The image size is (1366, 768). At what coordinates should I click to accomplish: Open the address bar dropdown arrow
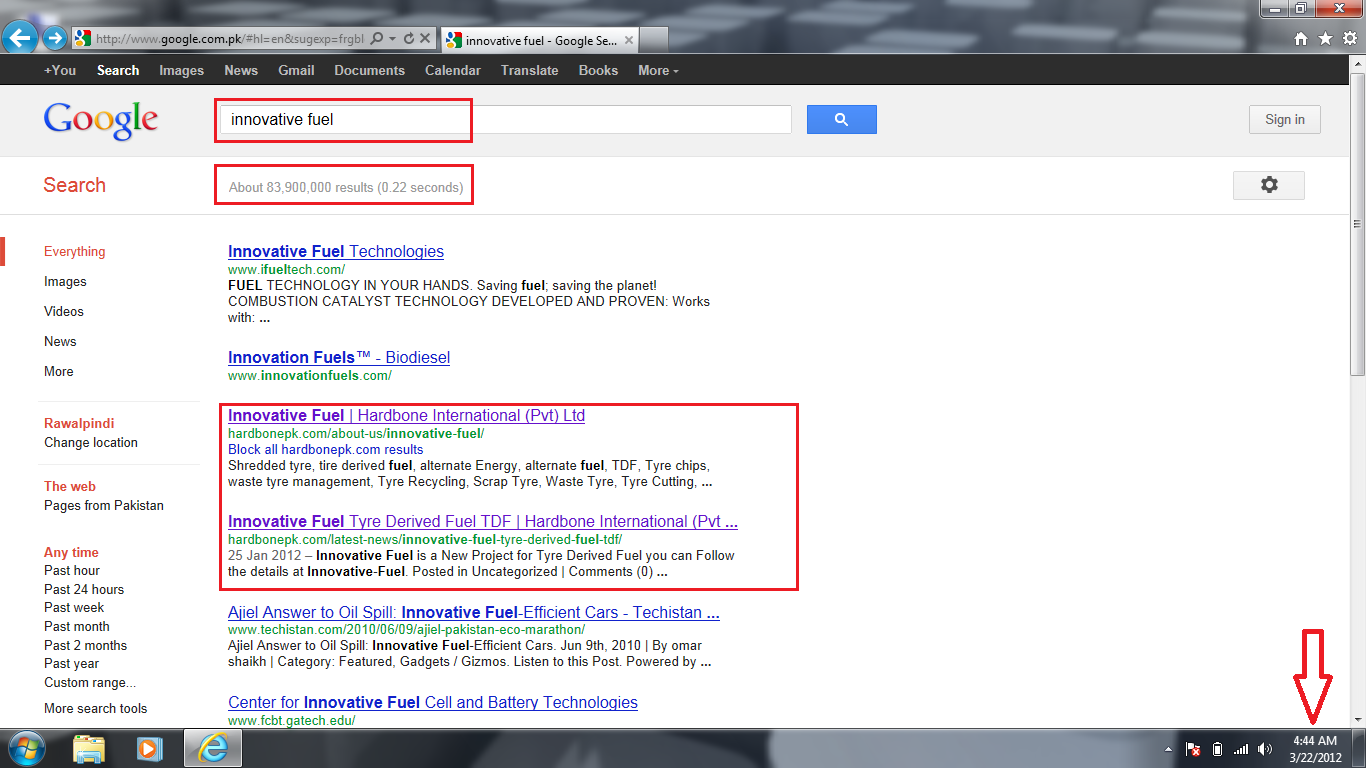click(x=393, y=39)
